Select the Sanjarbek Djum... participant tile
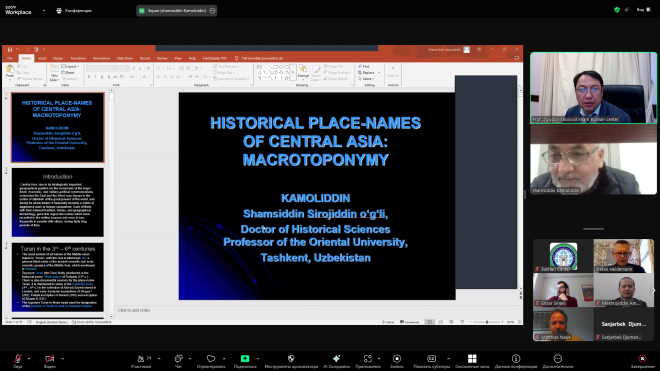This screenshot has width=660, height=371. coord(623,324)
